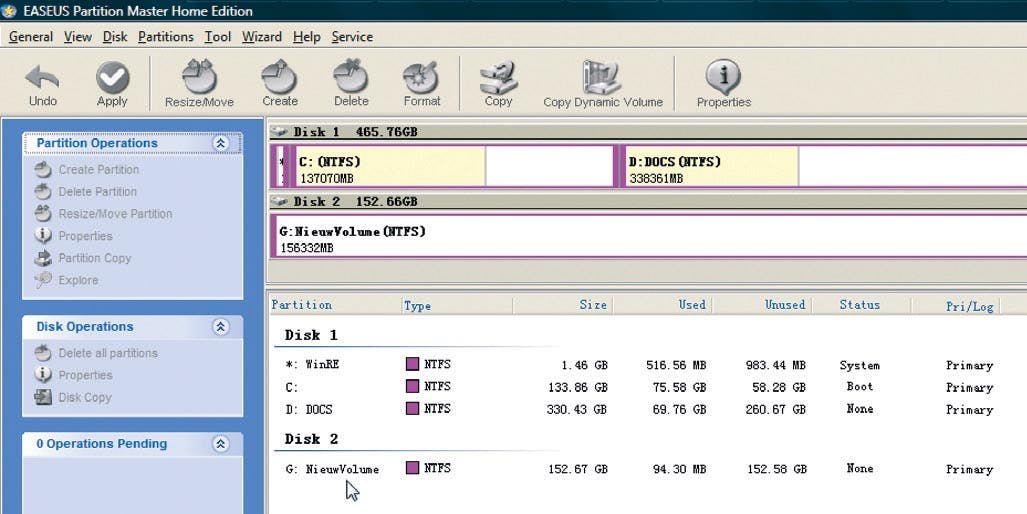Open the View menu

point(77,37)
